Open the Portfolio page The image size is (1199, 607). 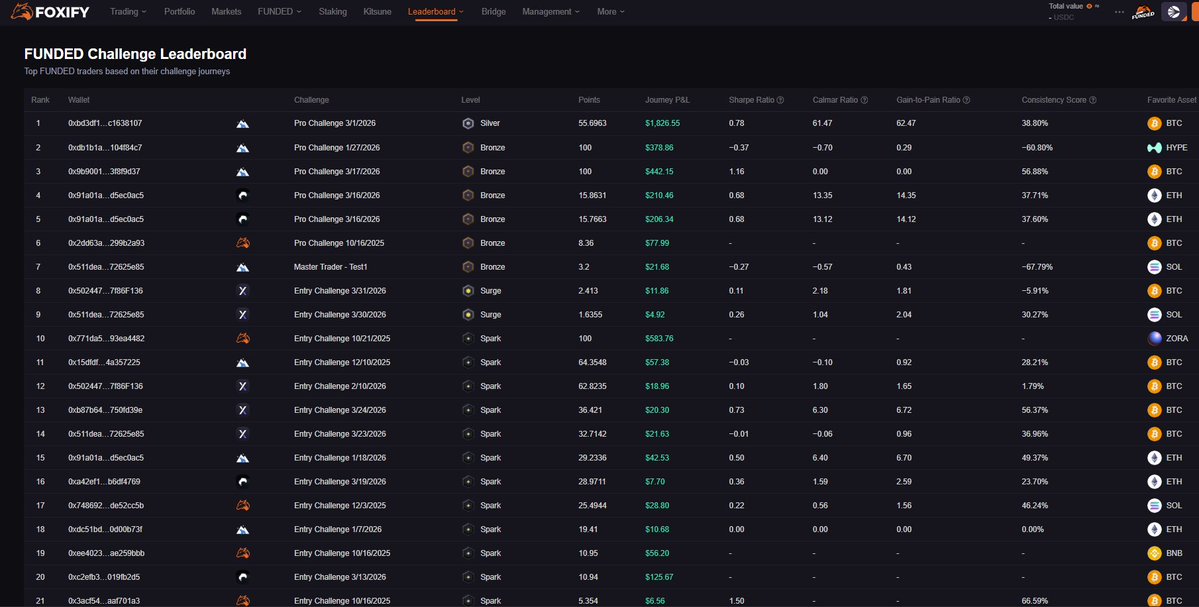[x=179, y=12]
